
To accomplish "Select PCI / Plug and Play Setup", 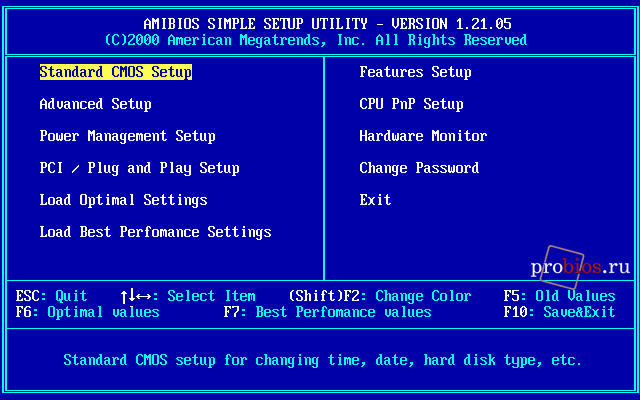I will coord(139,168).
